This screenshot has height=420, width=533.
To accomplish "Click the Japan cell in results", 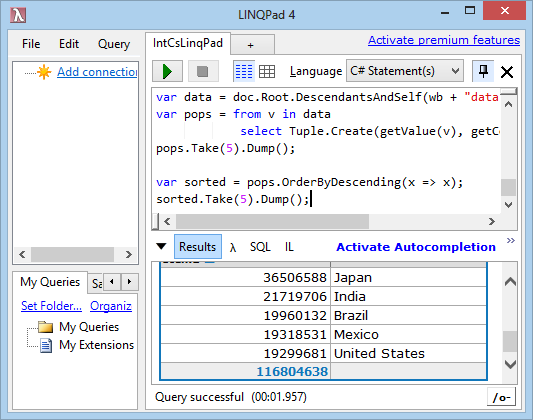I will tap(409, 278).
